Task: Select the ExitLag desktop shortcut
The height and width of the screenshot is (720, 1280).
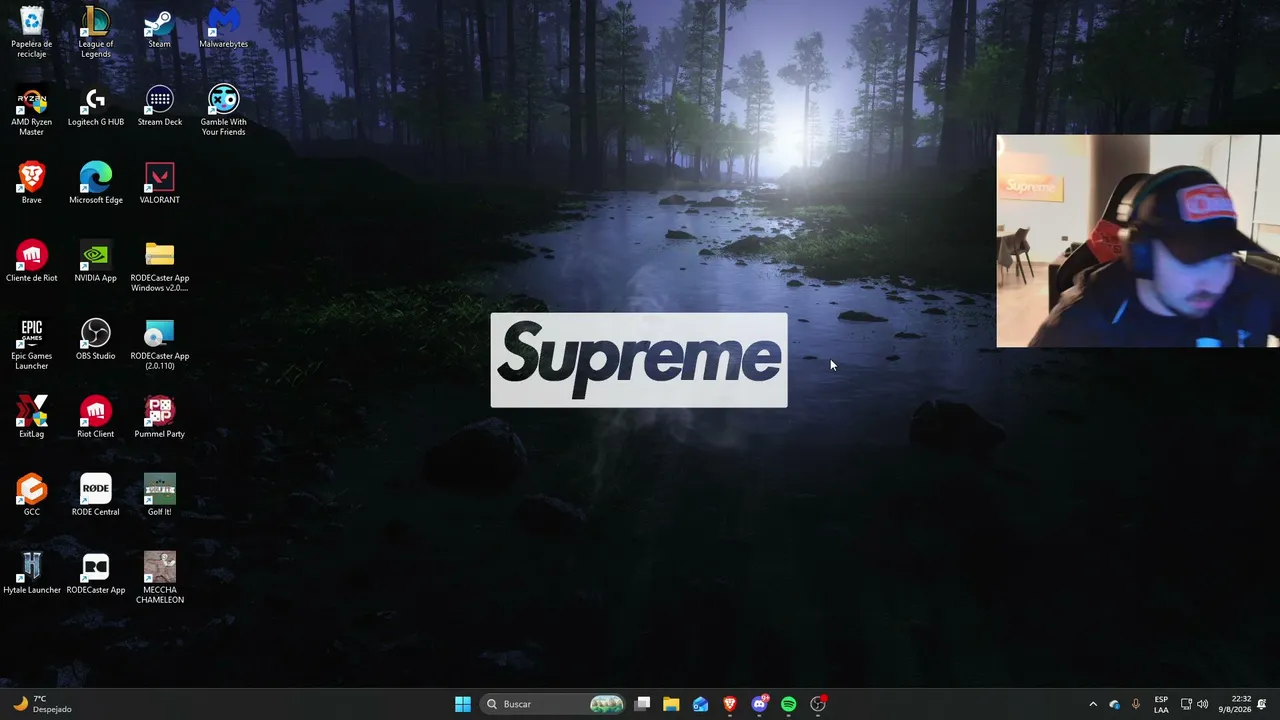Action: coord(32,417)
